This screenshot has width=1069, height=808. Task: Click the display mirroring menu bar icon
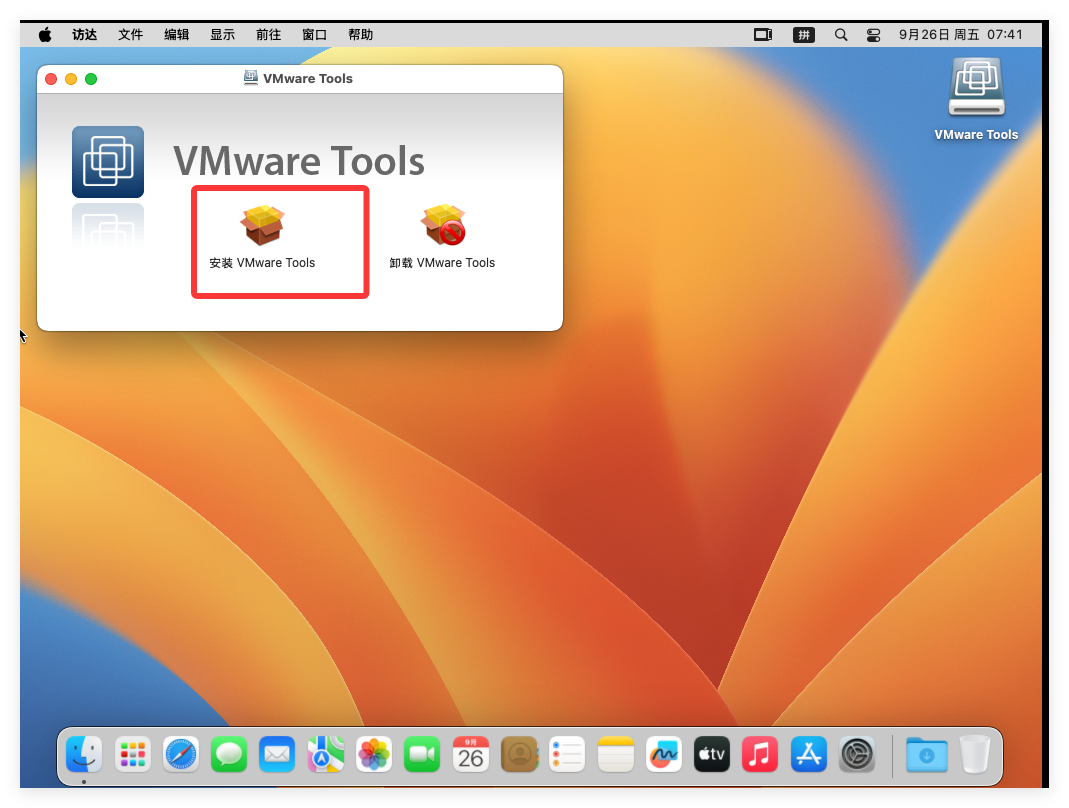coord(763,35)
